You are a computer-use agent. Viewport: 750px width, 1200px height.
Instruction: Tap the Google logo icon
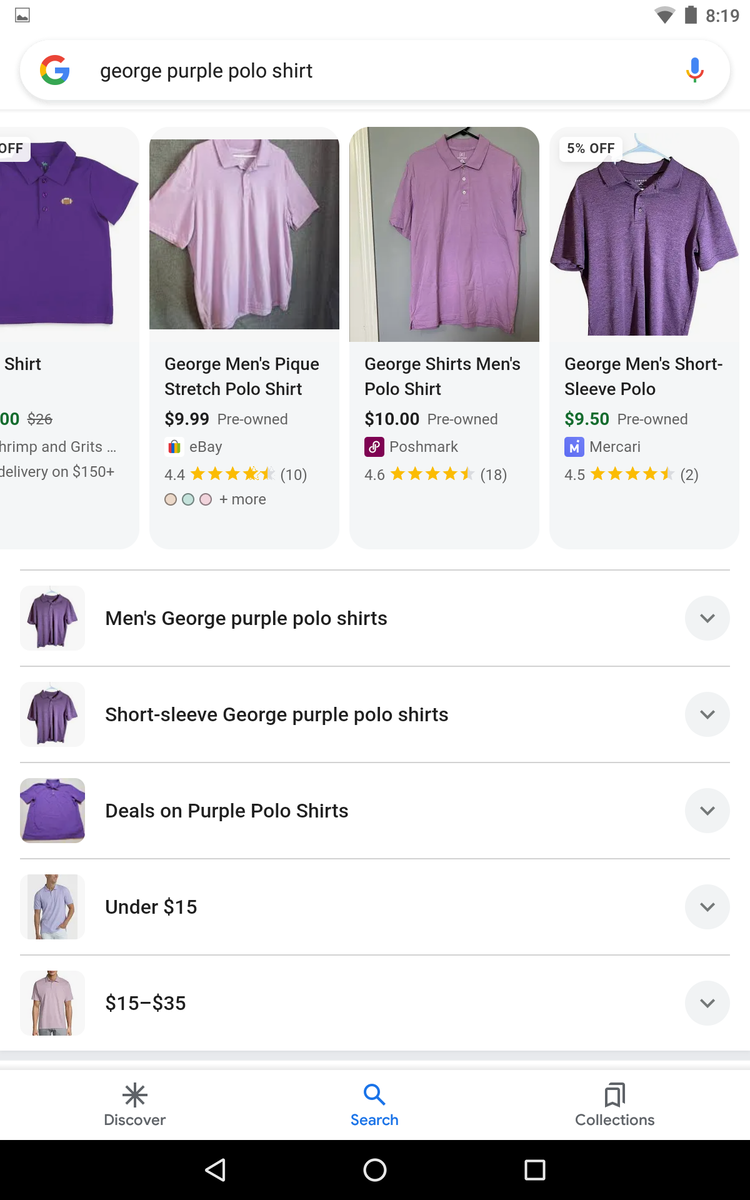(55, 70)
